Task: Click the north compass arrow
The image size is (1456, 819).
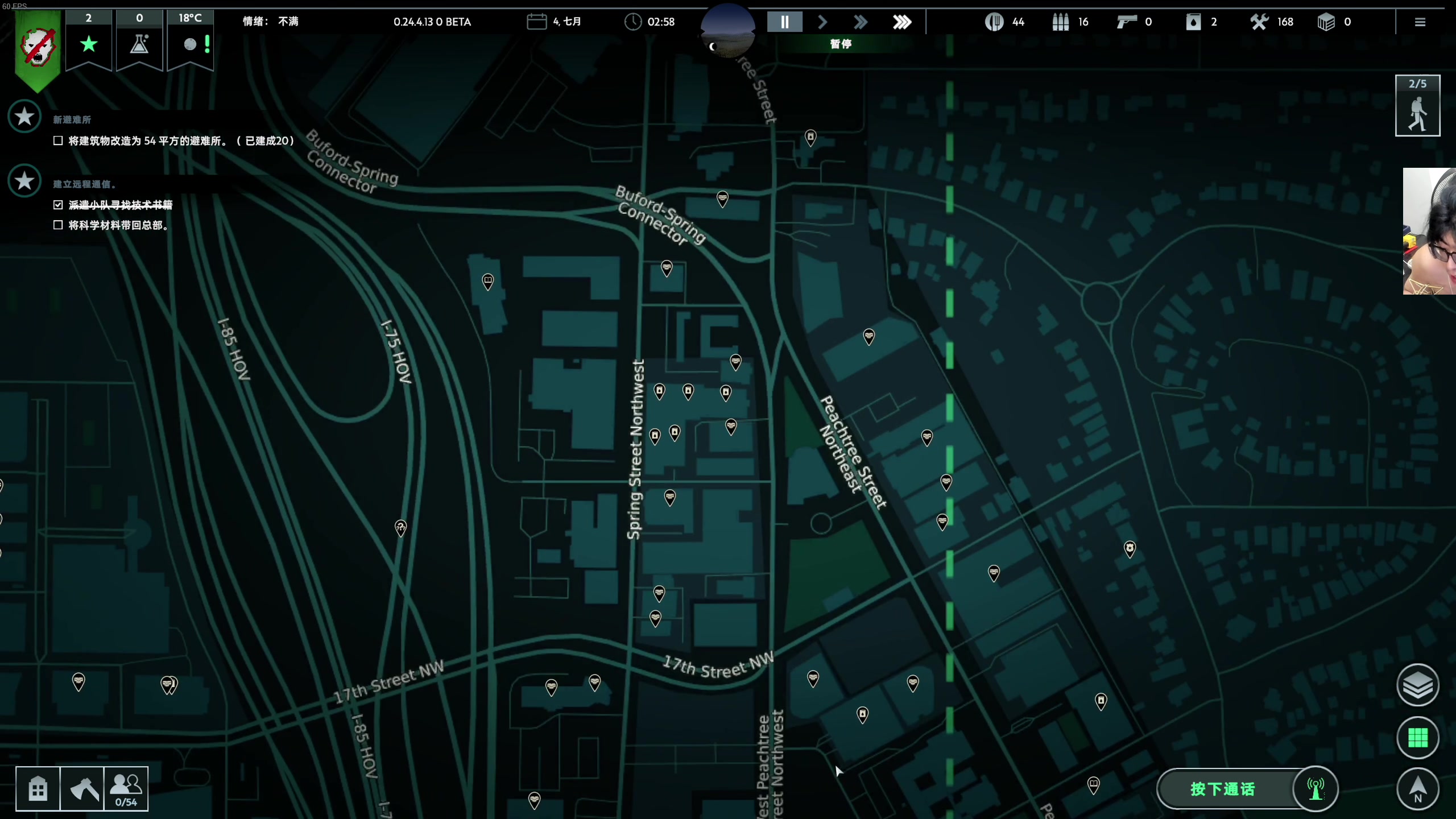Action: [x=1417, y=789]
